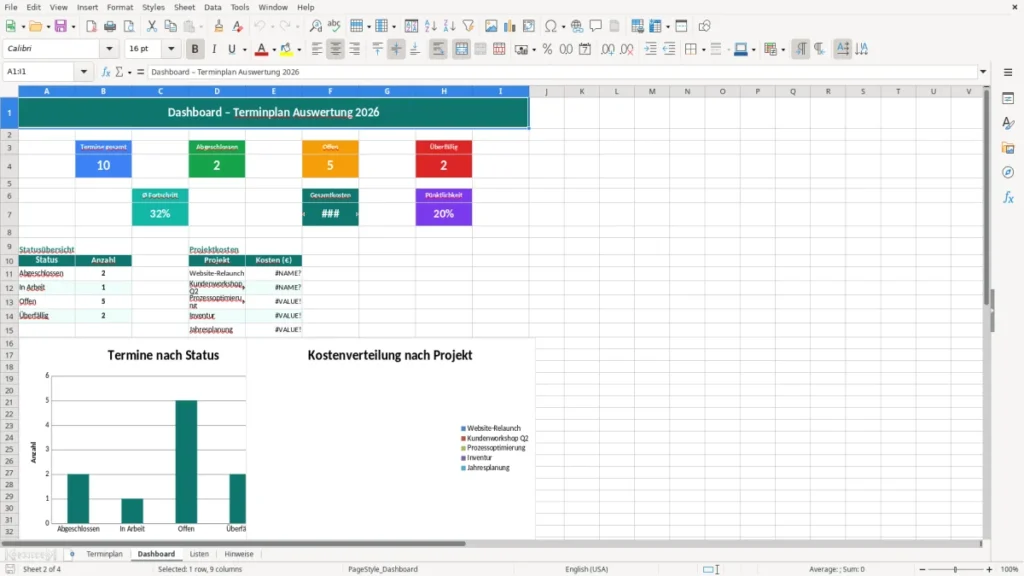This screenshot has height=576, width=1024.
Task: Open the Data menu
Action: [212, 7]
